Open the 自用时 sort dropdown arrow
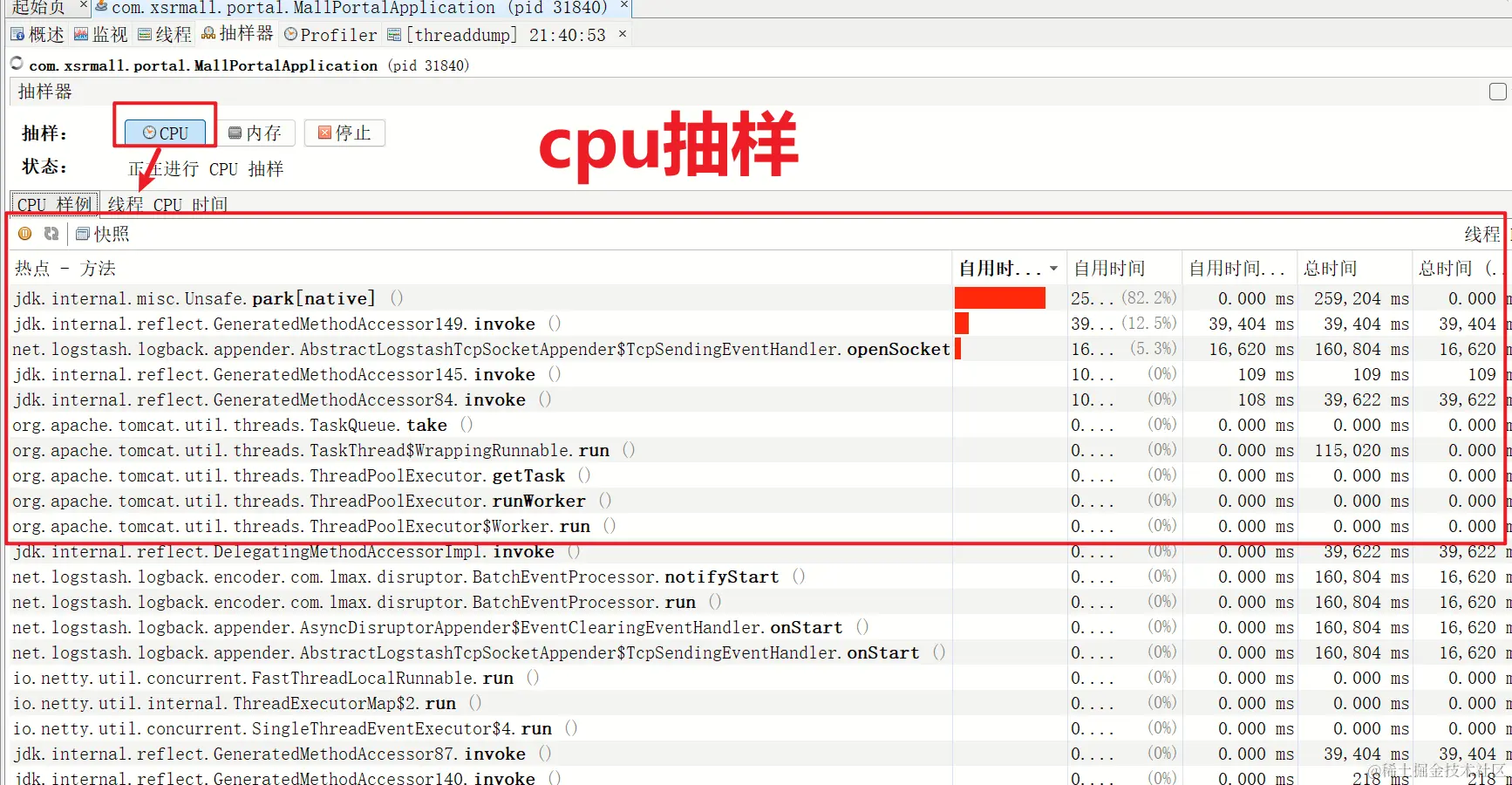This screenshot has width=1512, height=785. (1053, 269)
